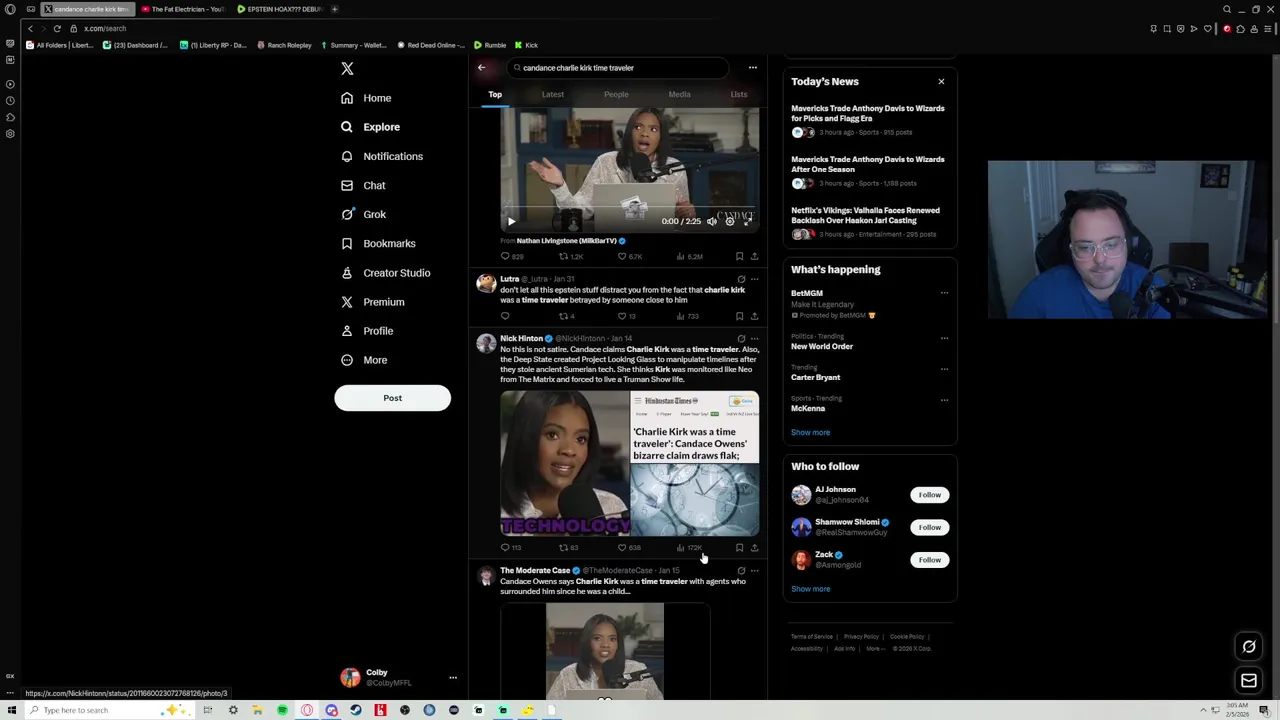The width and height of the screenshot is (1280, 720).
Task: Show more under Who to follow
Action: point(810,589)
